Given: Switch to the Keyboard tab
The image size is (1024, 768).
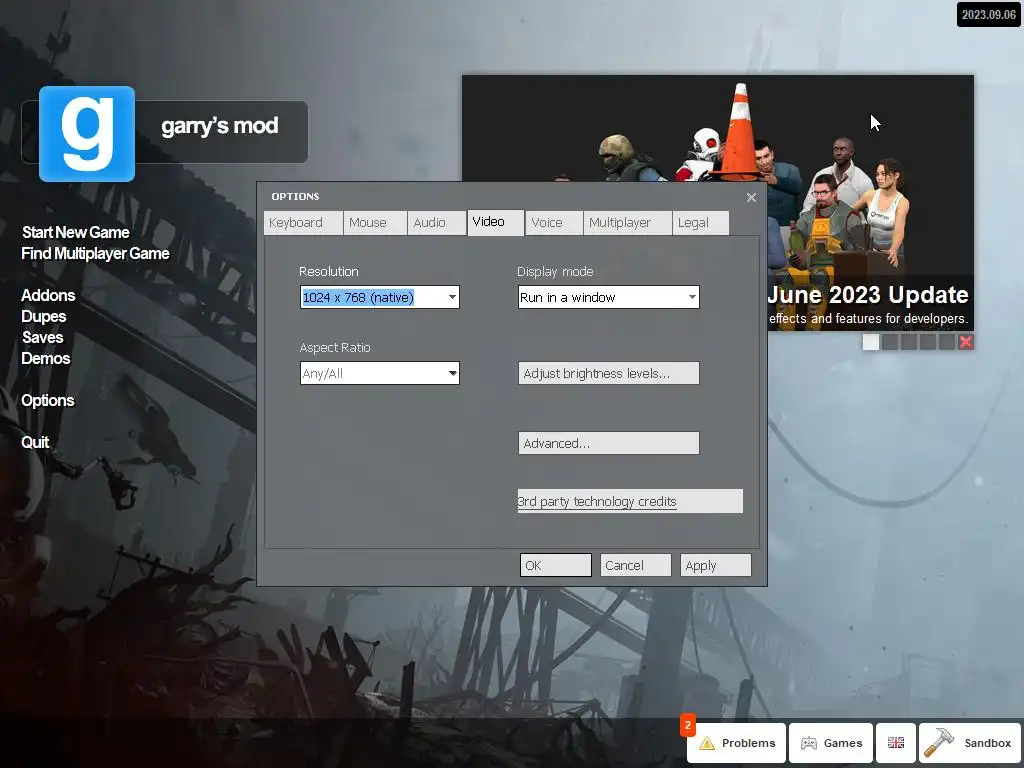Looking at the screenshot, I should click(x=303, y=223).
